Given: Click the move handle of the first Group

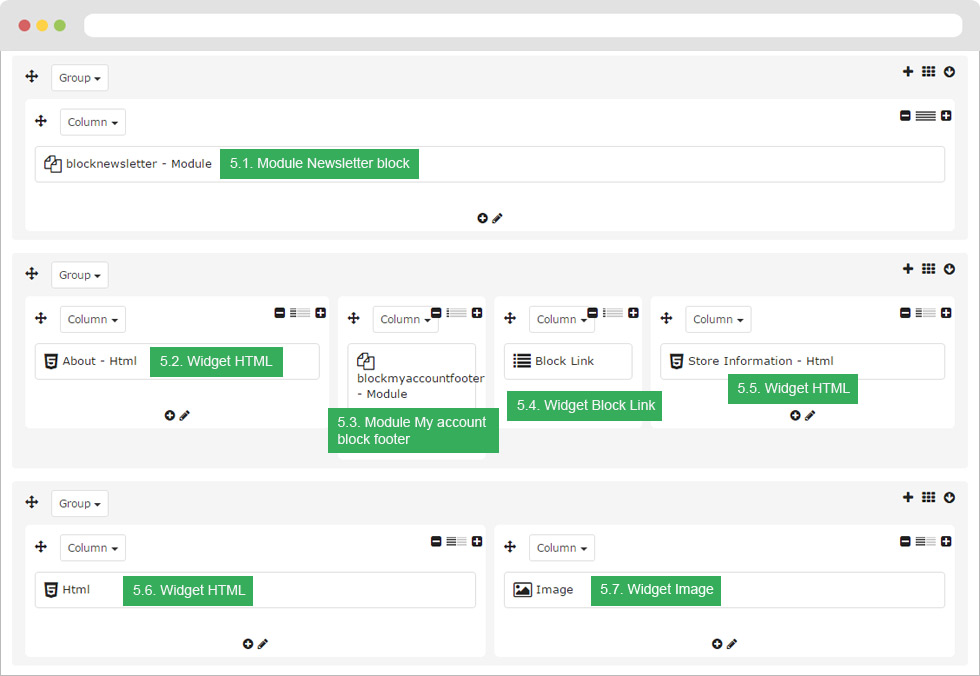Looking at the screenshot, I should point(32,77).
